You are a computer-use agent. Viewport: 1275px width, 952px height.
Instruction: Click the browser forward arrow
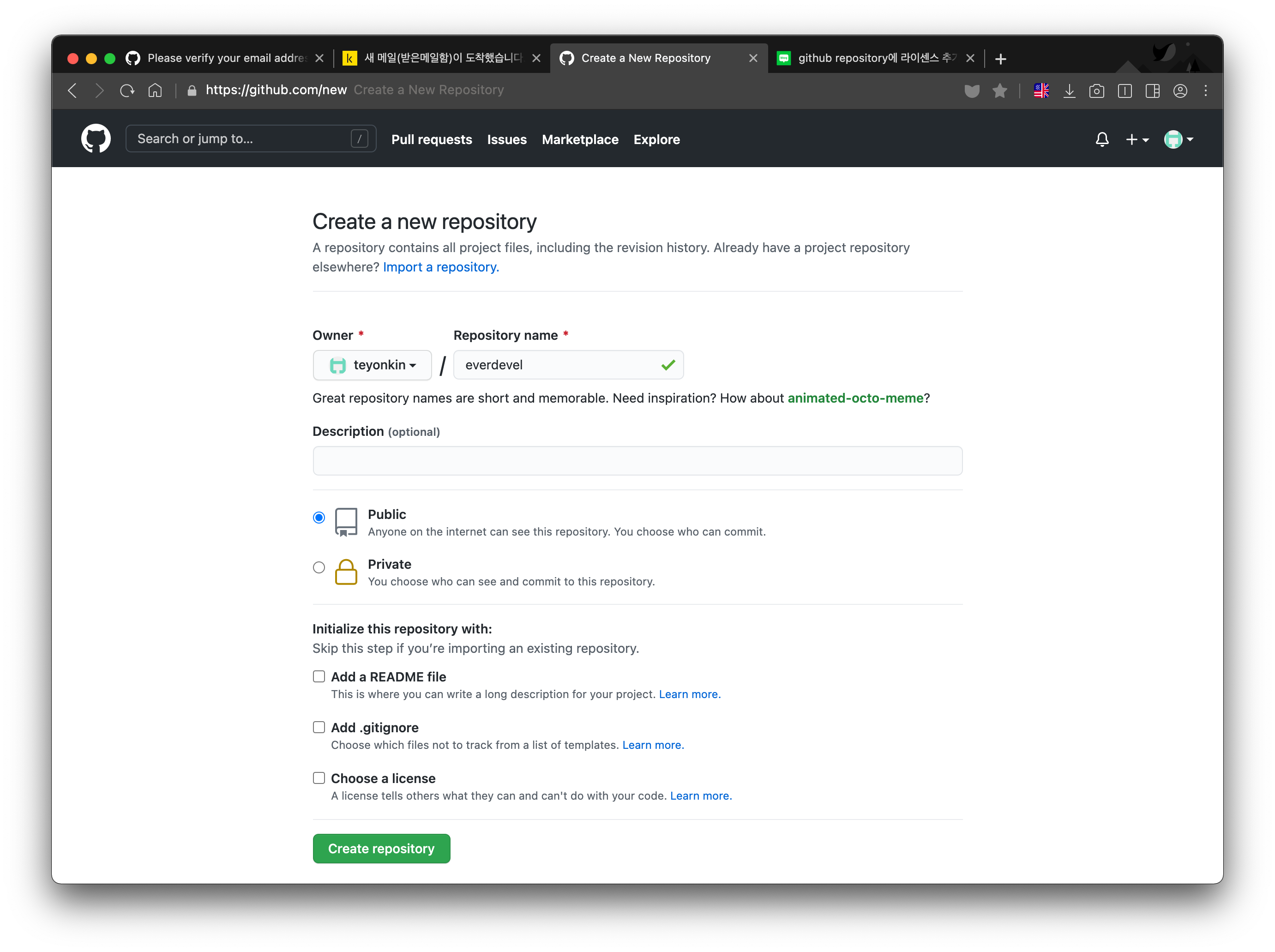coord(100,90)
